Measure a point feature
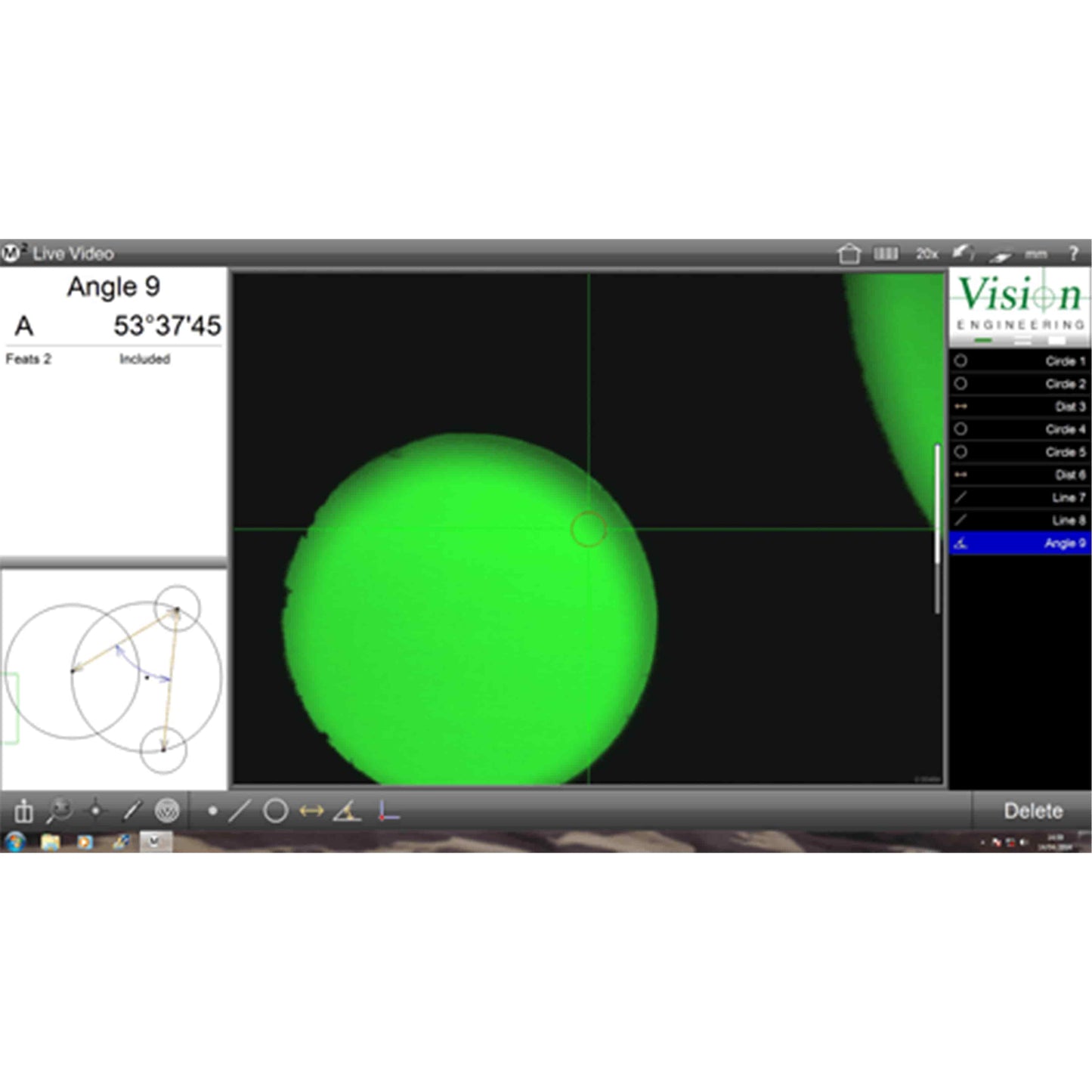 point(213,811)
